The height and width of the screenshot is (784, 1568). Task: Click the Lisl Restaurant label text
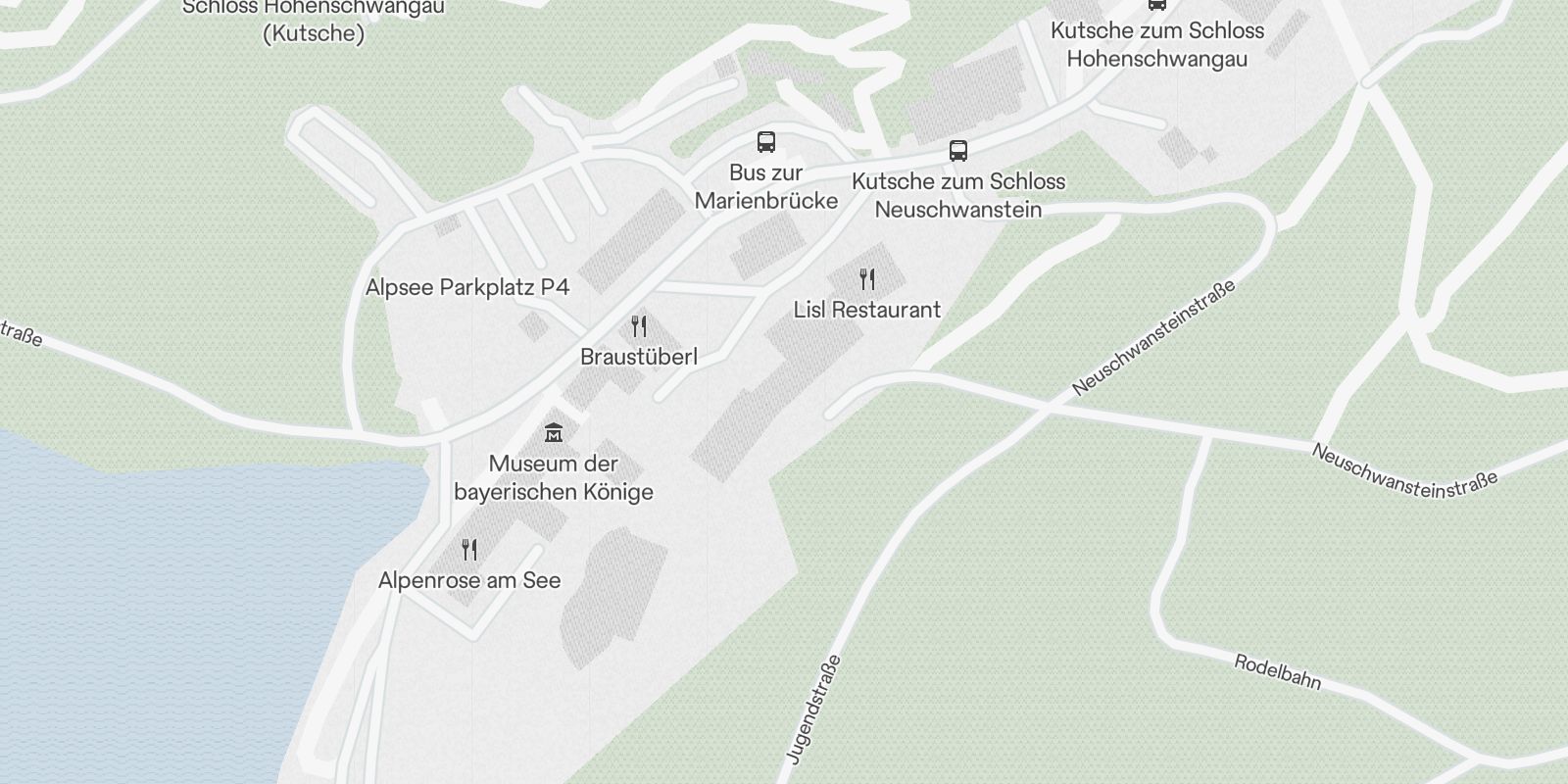867,310
